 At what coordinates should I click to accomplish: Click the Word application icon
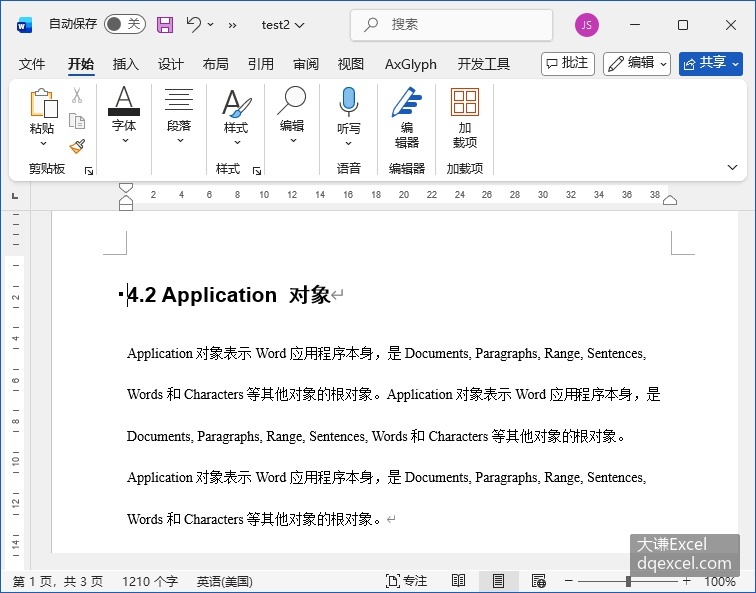(24, 25)
